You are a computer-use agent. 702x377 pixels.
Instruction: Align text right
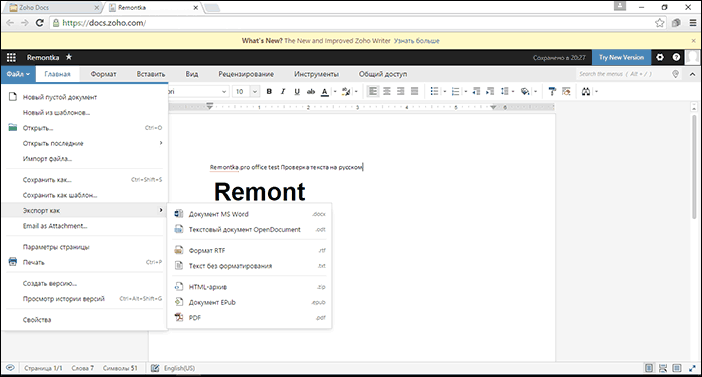pos(401,91)
